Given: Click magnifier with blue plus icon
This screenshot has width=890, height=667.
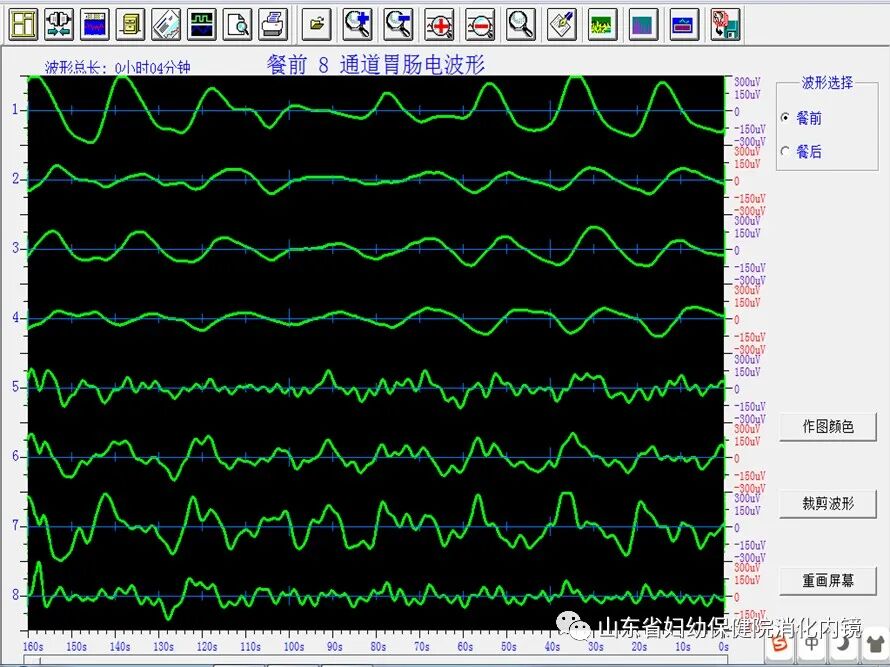Looking at the screenshot, I should coord(358,24).
